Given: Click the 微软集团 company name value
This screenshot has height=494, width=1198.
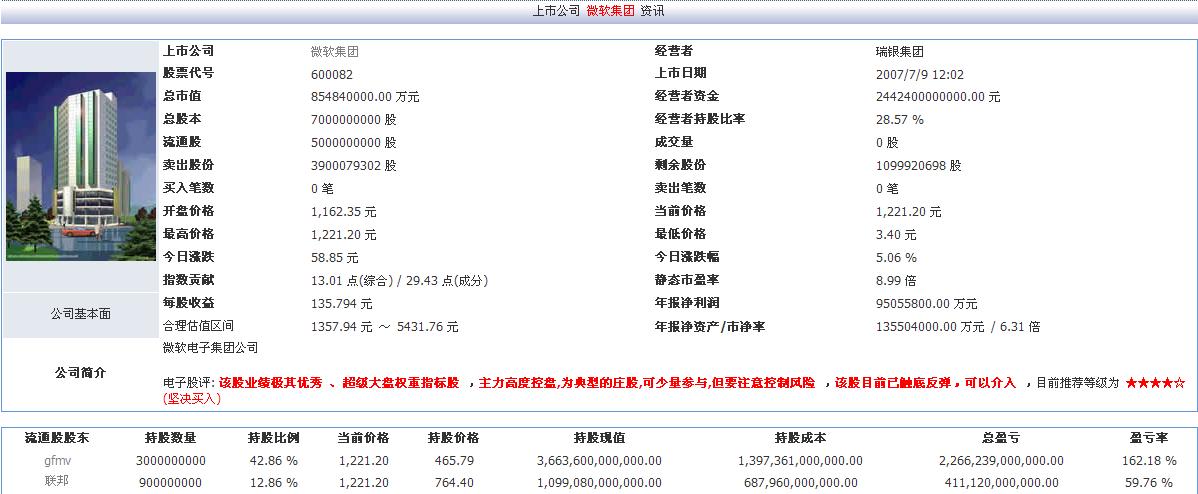Looking at the screenshot, I should 335,52.
